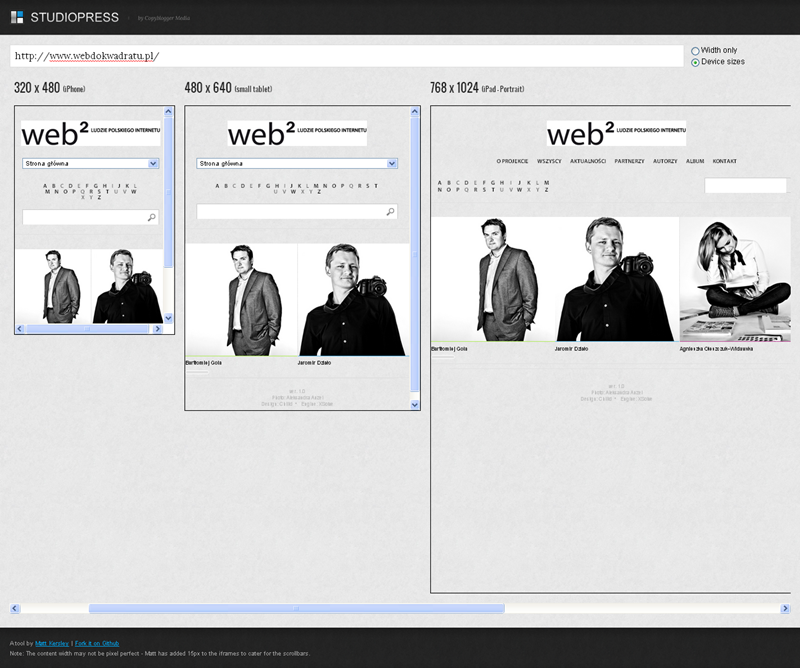The image size is (800, 668).
Task: Click left arrow of the bottom page scrollbar
Action: click(15, 608)
